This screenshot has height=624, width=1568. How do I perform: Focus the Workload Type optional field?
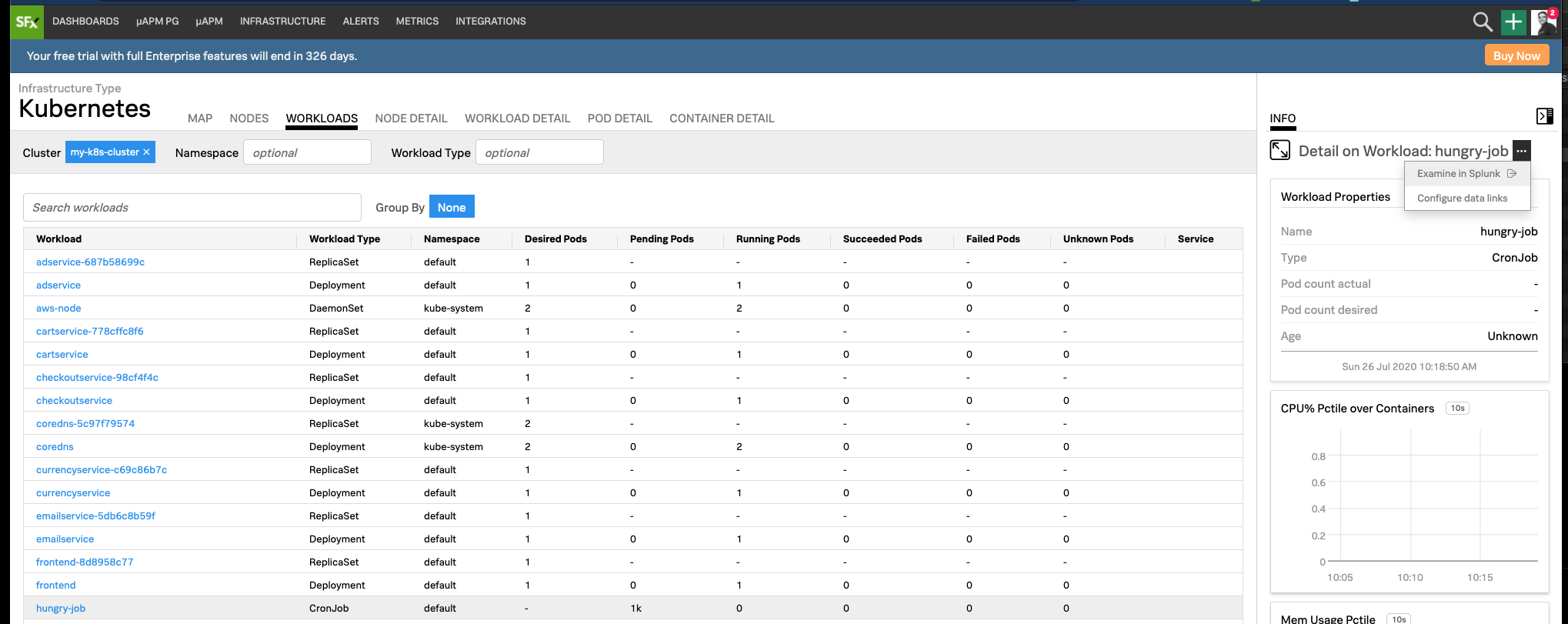pos(539,152)
